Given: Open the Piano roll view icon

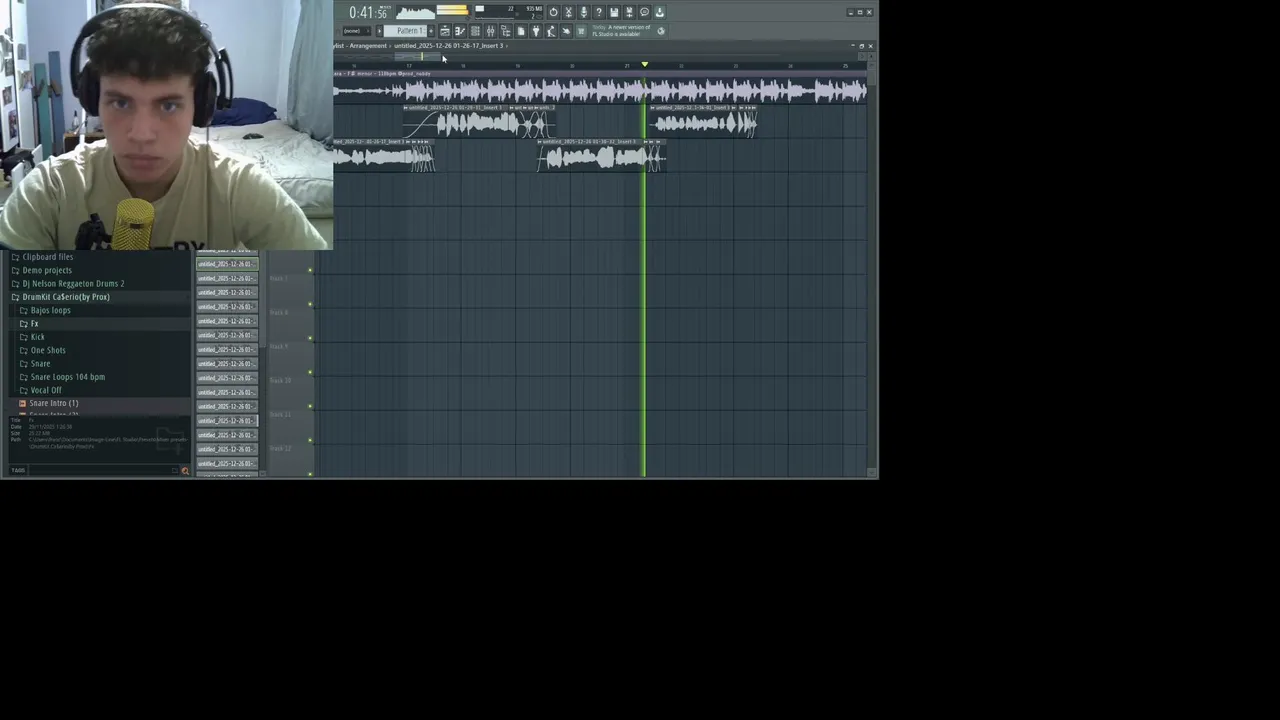Looking at the screenshot, I should click(460, 31).
